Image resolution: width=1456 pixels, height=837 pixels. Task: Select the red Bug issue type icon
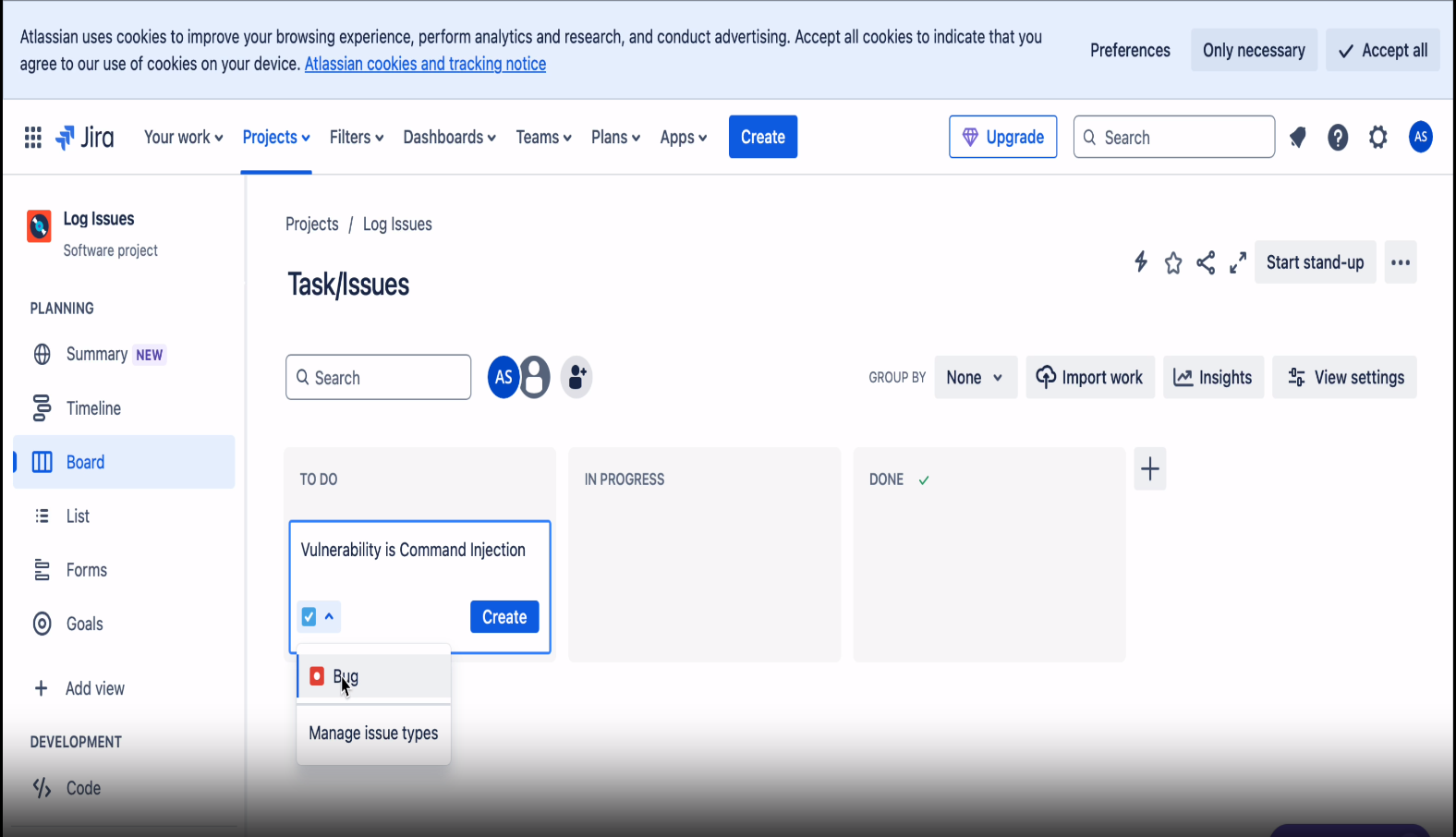pos(317,676)
